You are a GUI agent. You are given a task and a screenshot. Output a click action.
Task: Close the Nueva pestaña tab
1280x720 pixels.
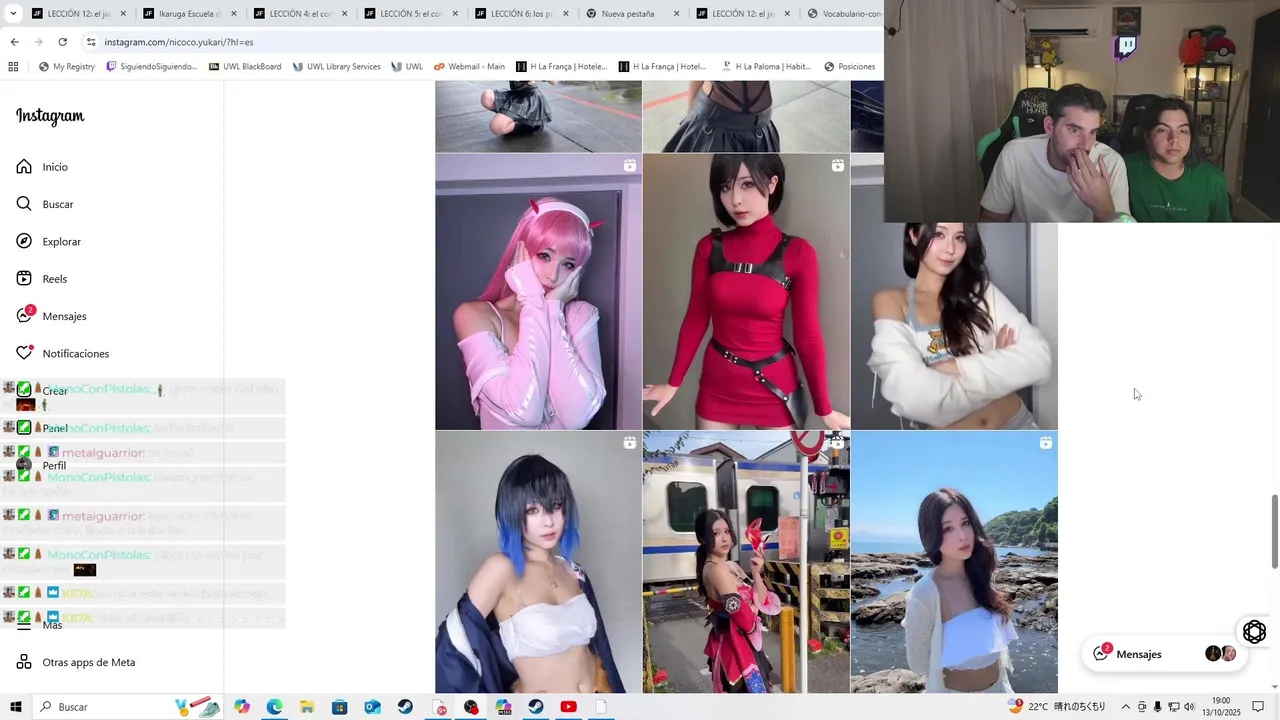(677, 14)
